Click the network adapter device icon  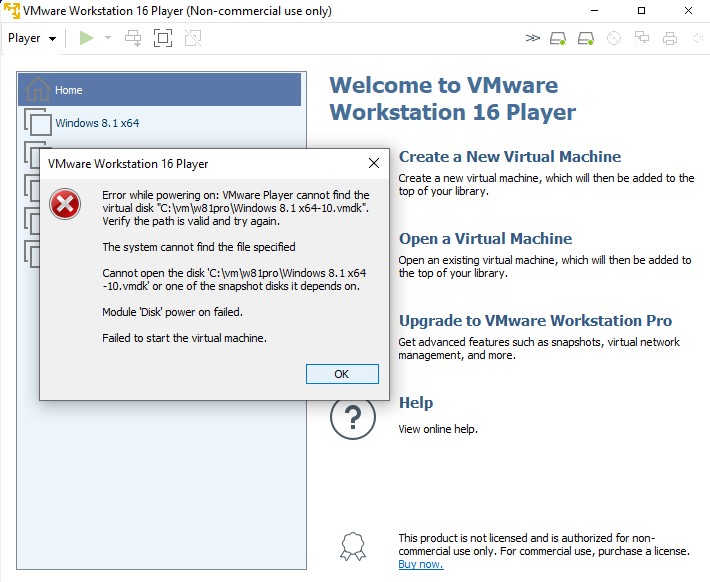642,38
